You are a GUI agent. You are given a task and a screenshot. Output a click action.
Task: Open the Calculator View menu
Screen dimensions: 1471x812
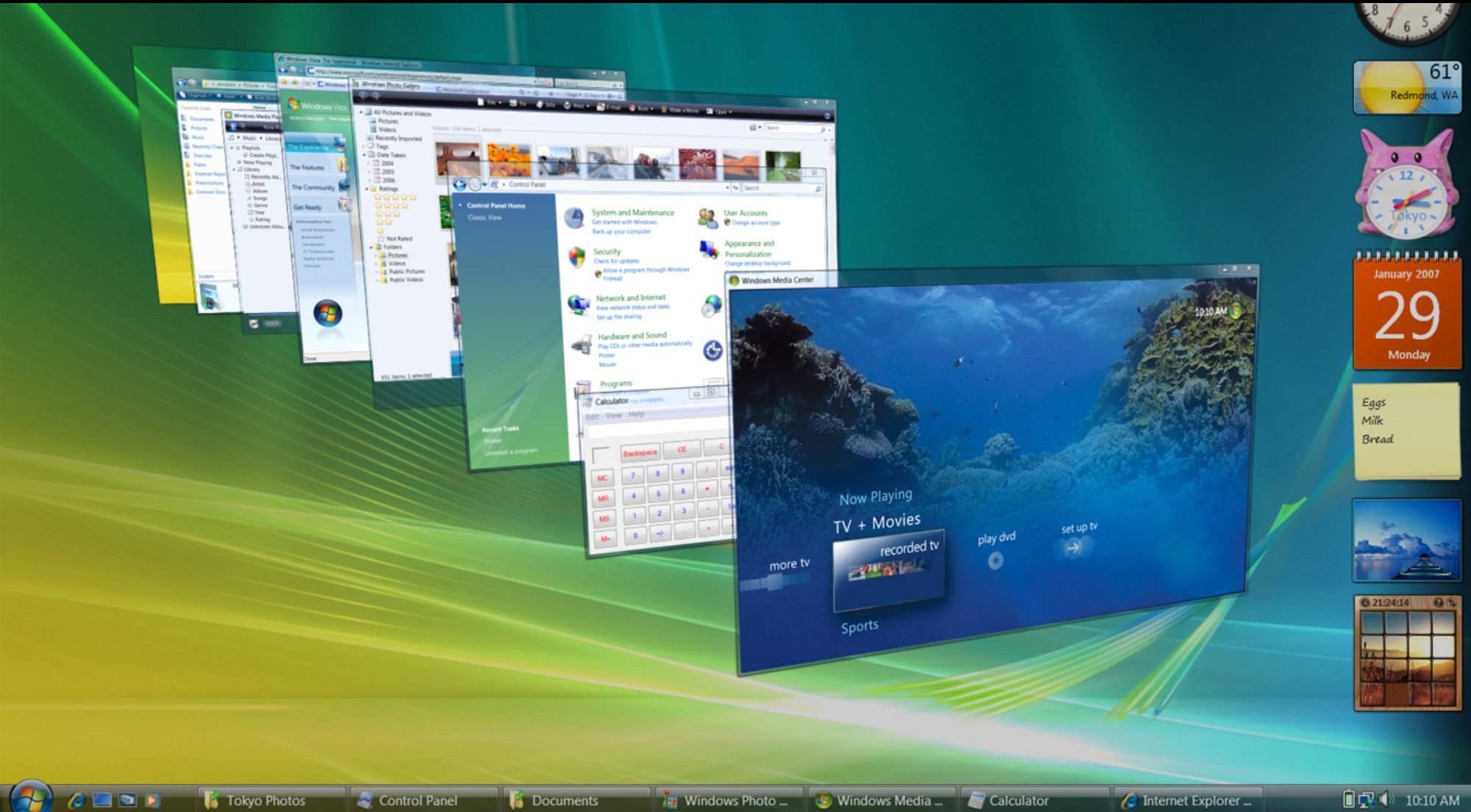pyautogui.click(x=613, y=416)
